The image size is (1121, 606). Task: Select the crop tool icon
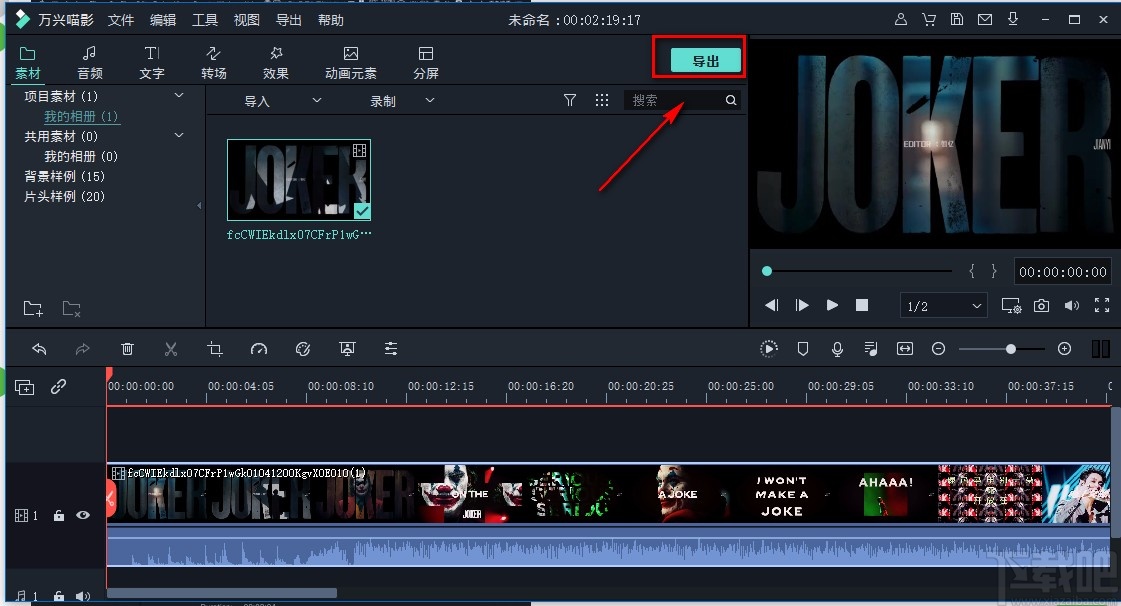pyautogui.click(x=214, y=349)
